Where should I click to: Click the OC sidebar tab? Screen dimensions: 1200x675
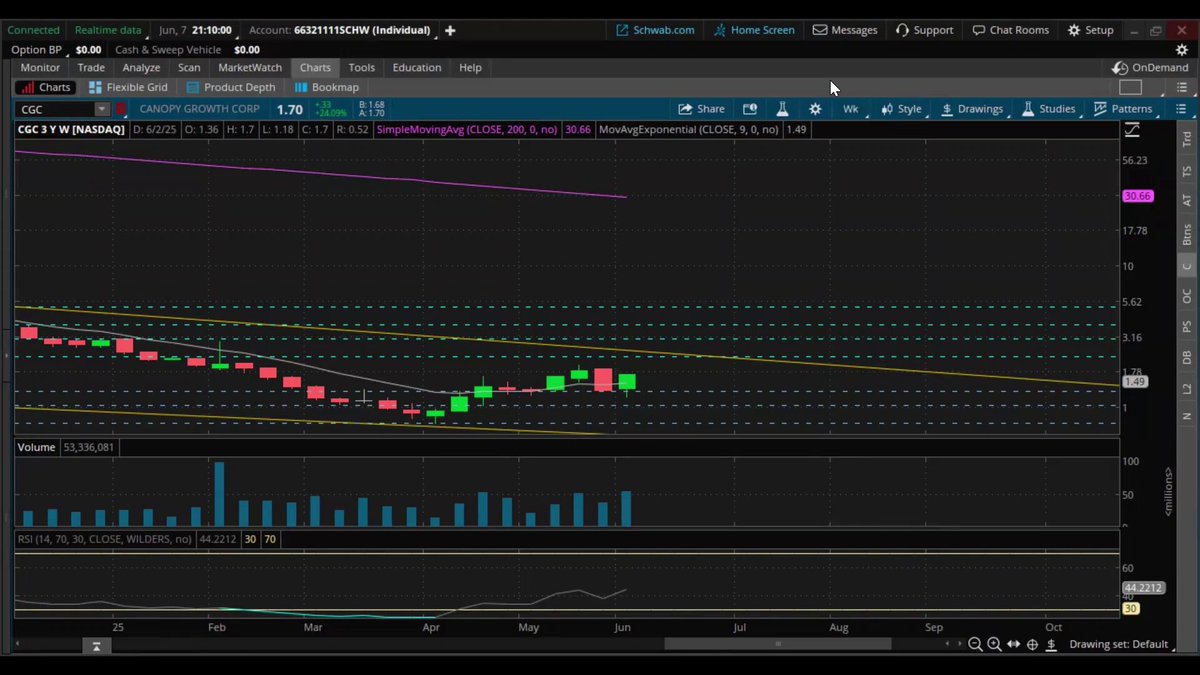point(1187,297)
